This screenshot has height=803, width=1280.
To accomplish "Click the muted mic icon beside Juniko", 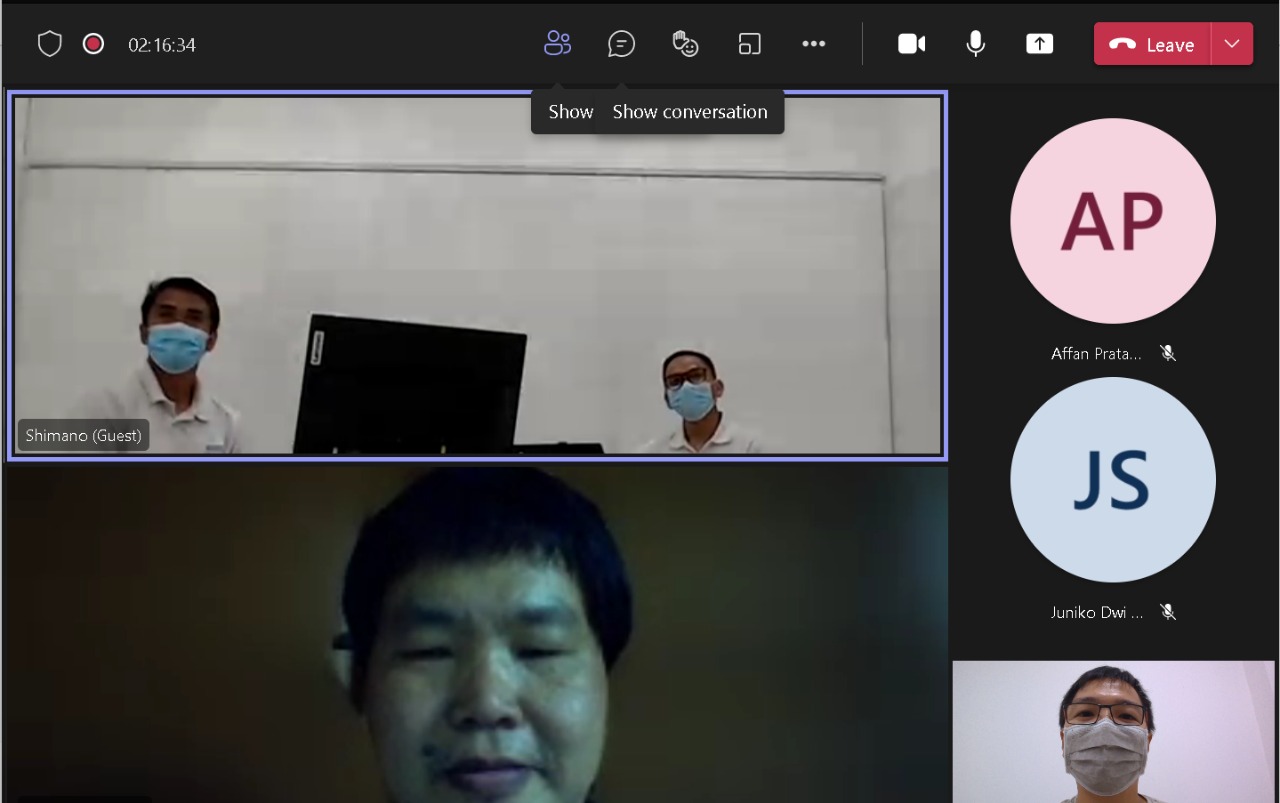I will click(x=1167, y=612).
